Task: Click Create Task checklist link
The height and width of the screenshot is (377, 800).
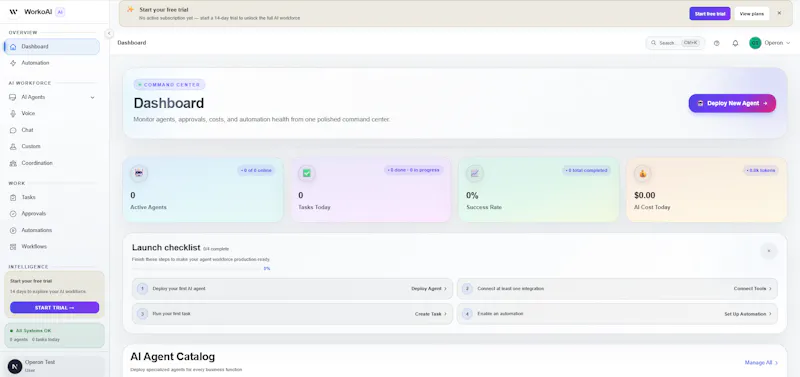Action: click(431, 314)
